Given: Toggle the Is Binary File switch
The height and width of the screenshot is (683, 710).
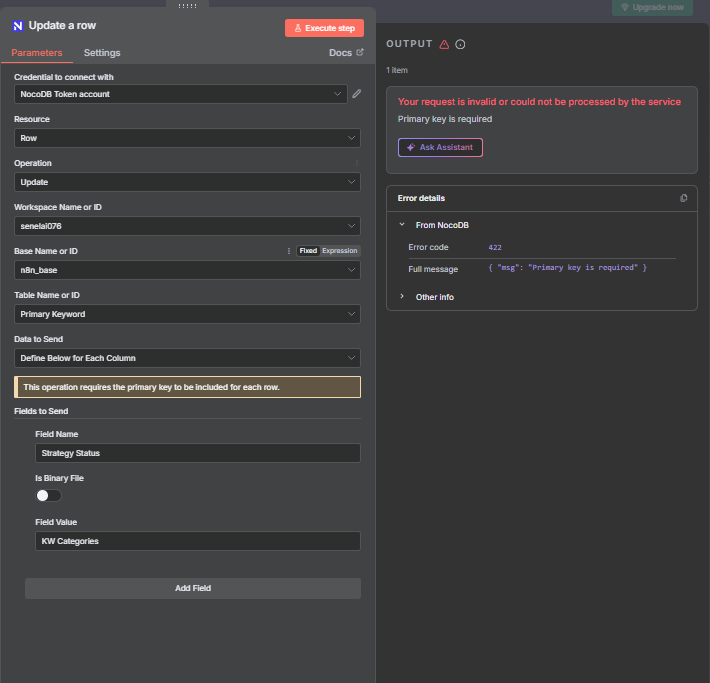Looking at the screenshot, I should coord(48,495).
